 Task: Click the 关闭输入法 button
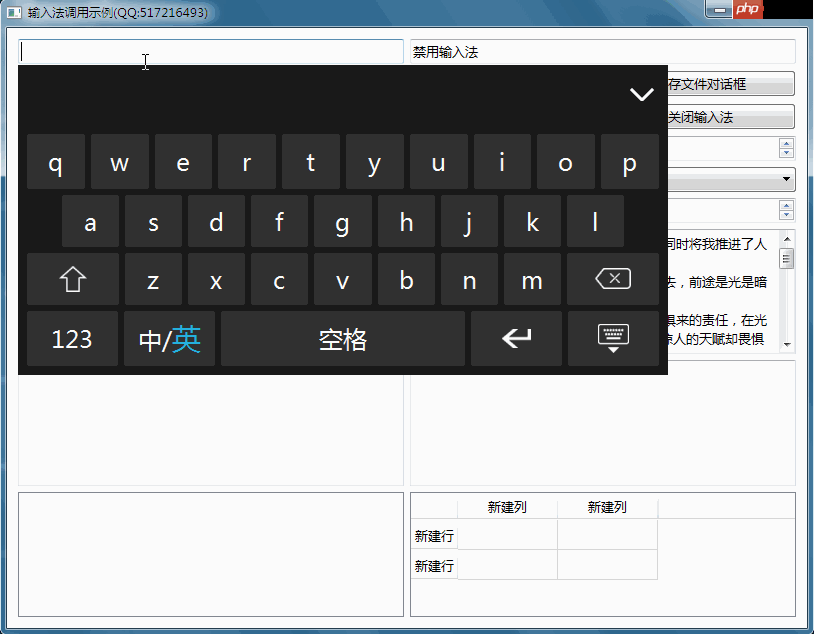click(728, 116)
